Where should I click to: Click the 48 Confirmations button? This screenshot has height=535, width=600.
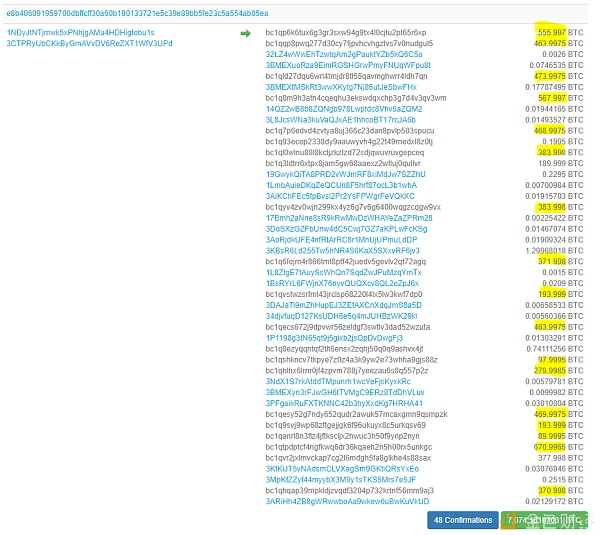pos(463,520)
